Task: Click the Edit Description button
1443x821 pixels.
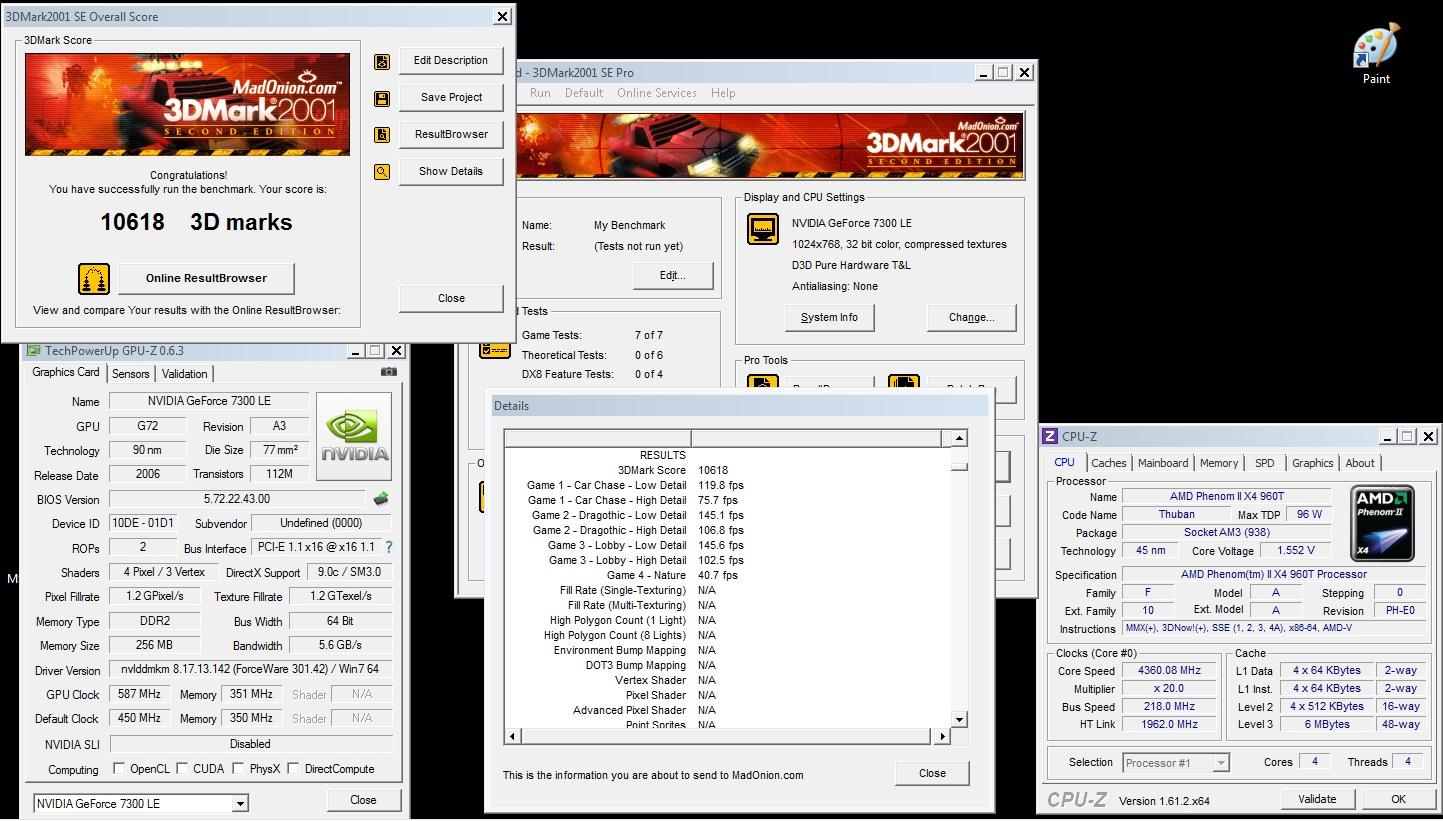Action: [x=451, y=60]
